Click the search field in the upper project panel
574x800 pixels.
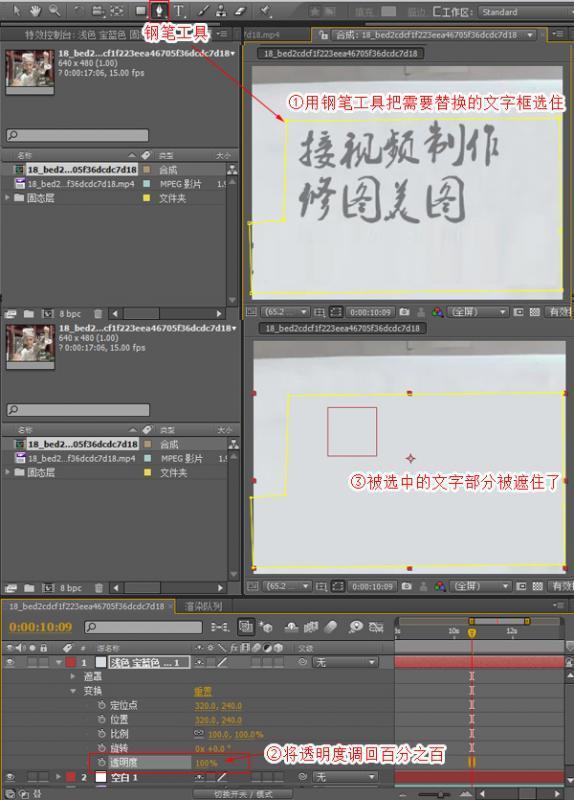(78, 135)
